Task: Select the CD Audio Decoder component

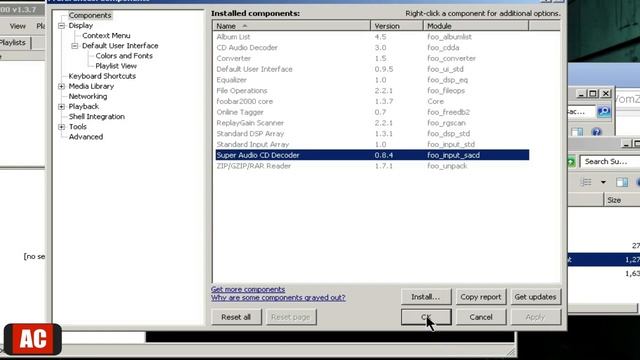Action: coord(372,47)
